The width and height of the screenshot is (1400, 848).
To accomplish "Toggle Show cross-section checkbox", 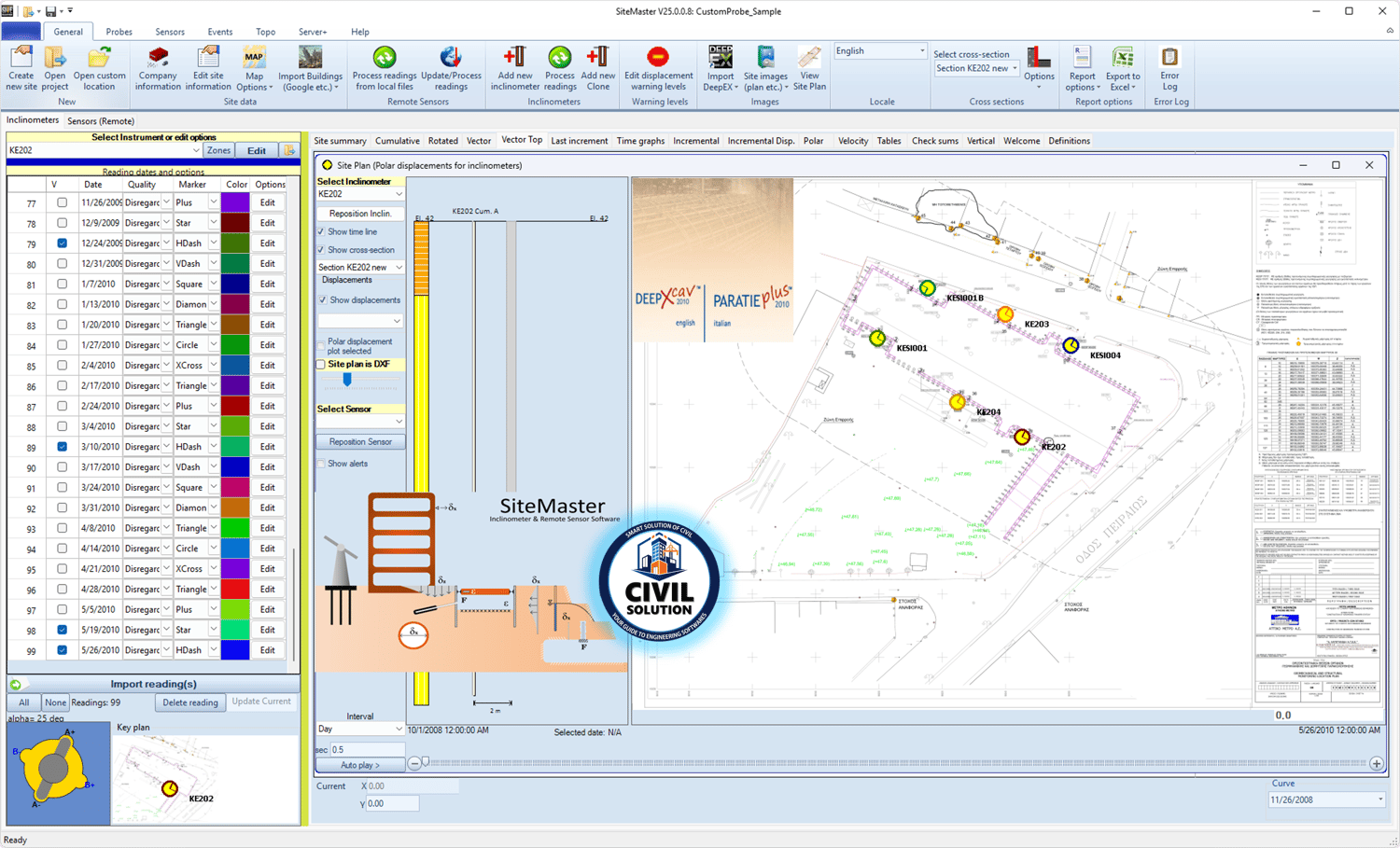I will [x=322, y=250].
